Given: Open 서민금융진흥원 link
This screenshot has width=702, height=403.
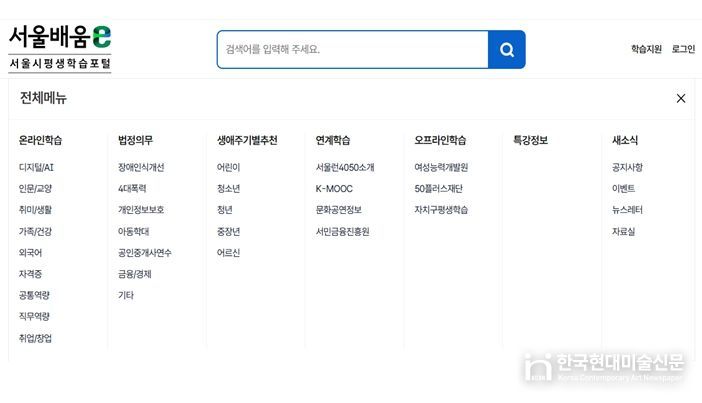Looking at the screenshot, I should (342, 232).
